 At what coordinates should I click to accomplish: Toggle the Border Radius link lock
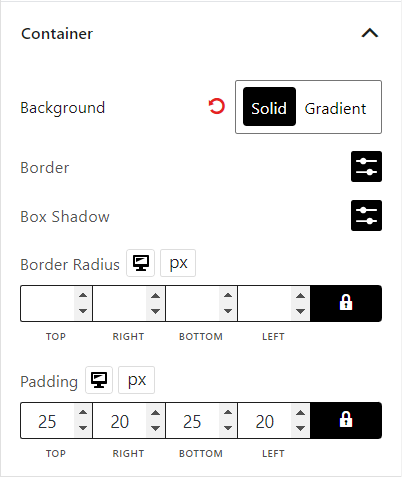click(346, 303)
